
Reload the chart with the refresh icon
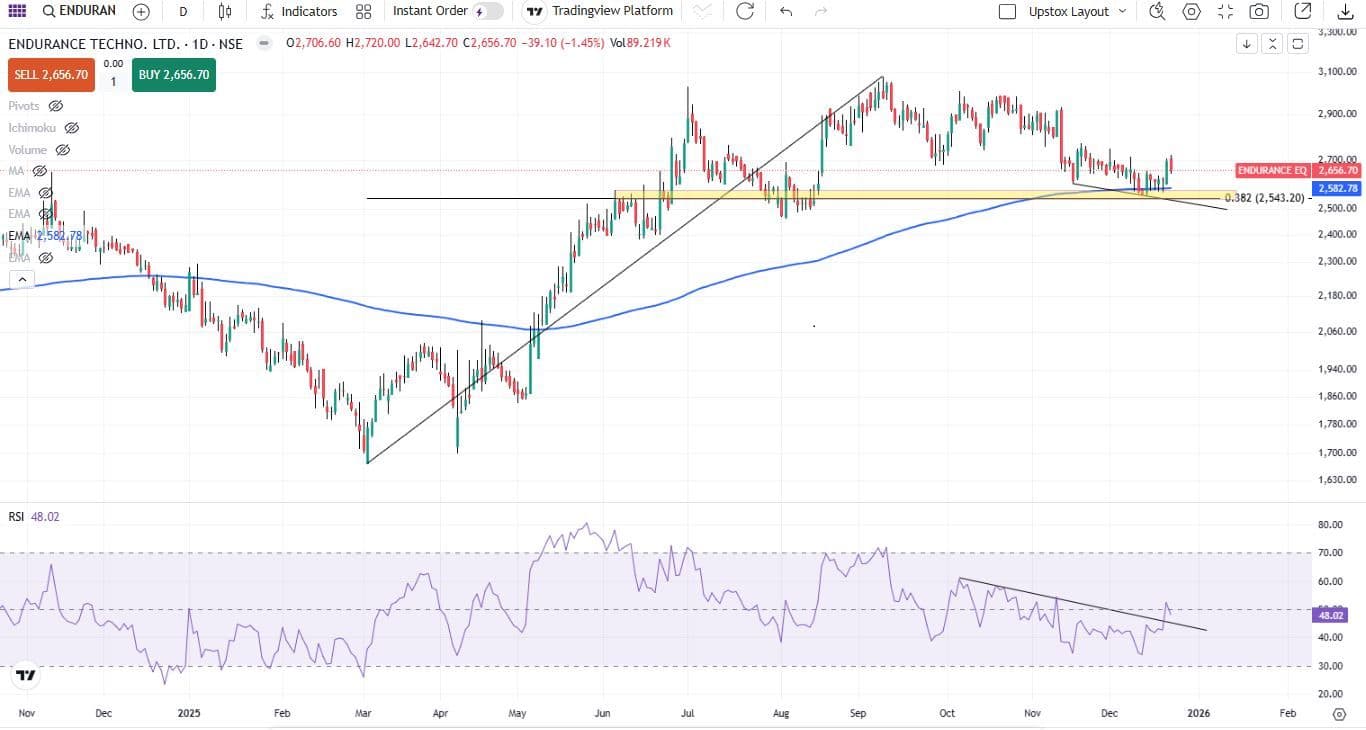pyautogui.click(x=745, y=11)
